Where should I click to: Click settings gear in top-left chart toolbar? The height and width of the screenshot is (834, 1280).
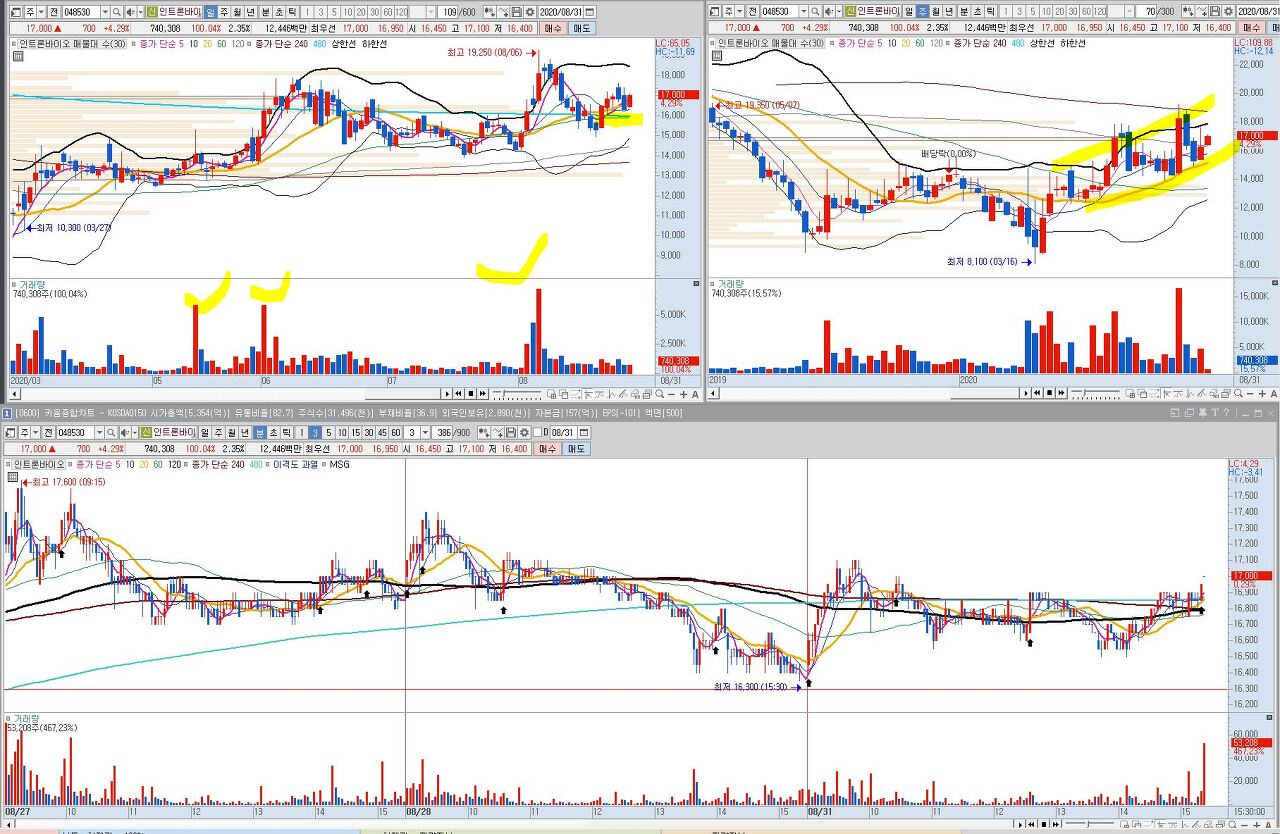point(530,11)
